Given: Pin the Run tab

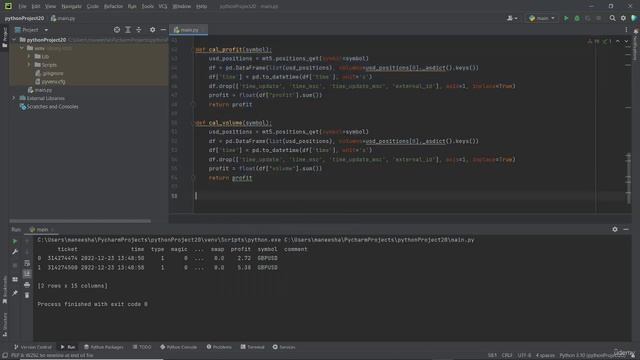Looking at the screenshot, I should click(x=15, y=293).
